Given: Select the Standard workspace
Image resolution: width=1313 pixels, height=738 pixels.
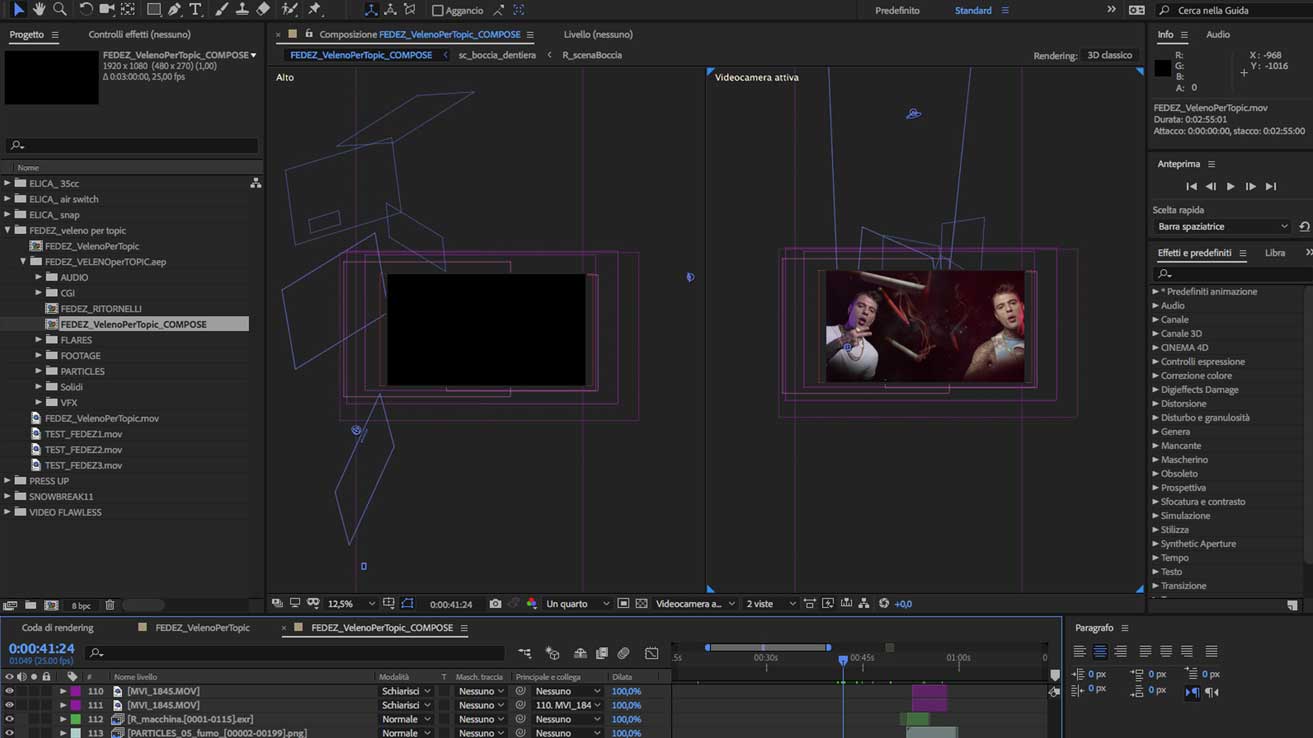Looking at the screenshot, I should coord(973,10).
